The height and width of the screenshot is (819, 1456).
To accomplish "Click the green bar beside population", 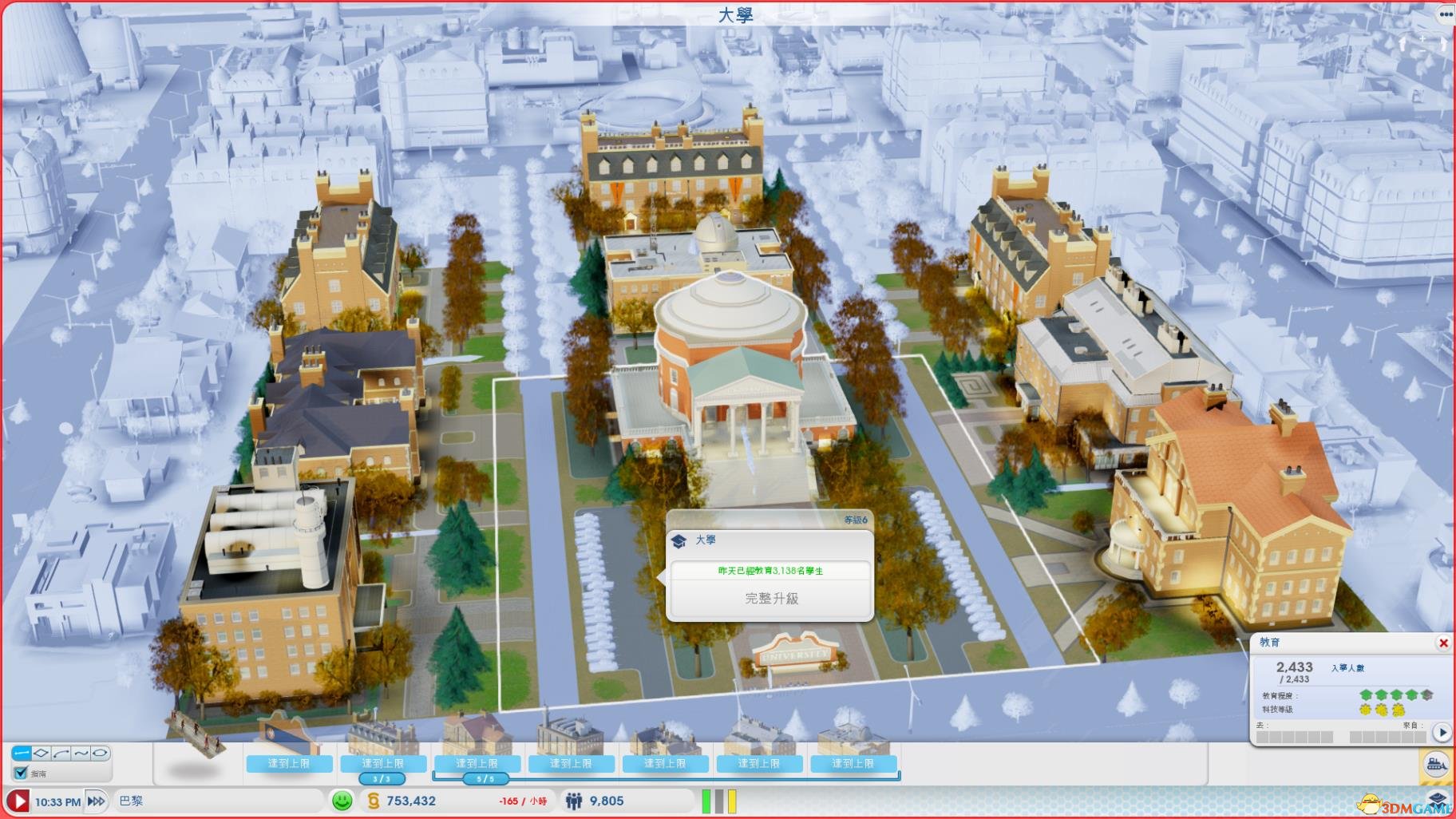I will (x=706, y=801).
